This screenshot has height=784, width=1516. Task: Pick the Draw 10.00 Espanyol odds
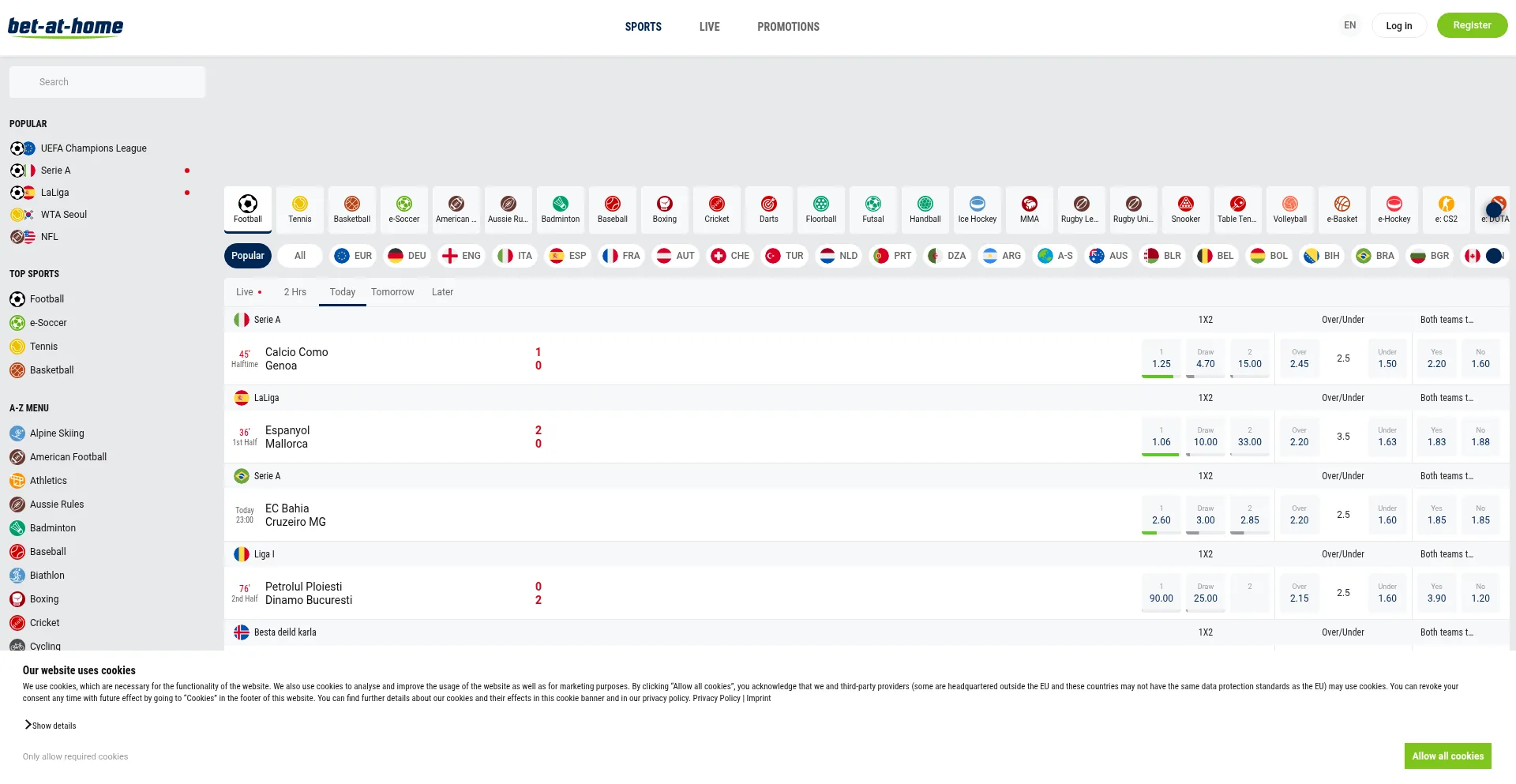1206,437
